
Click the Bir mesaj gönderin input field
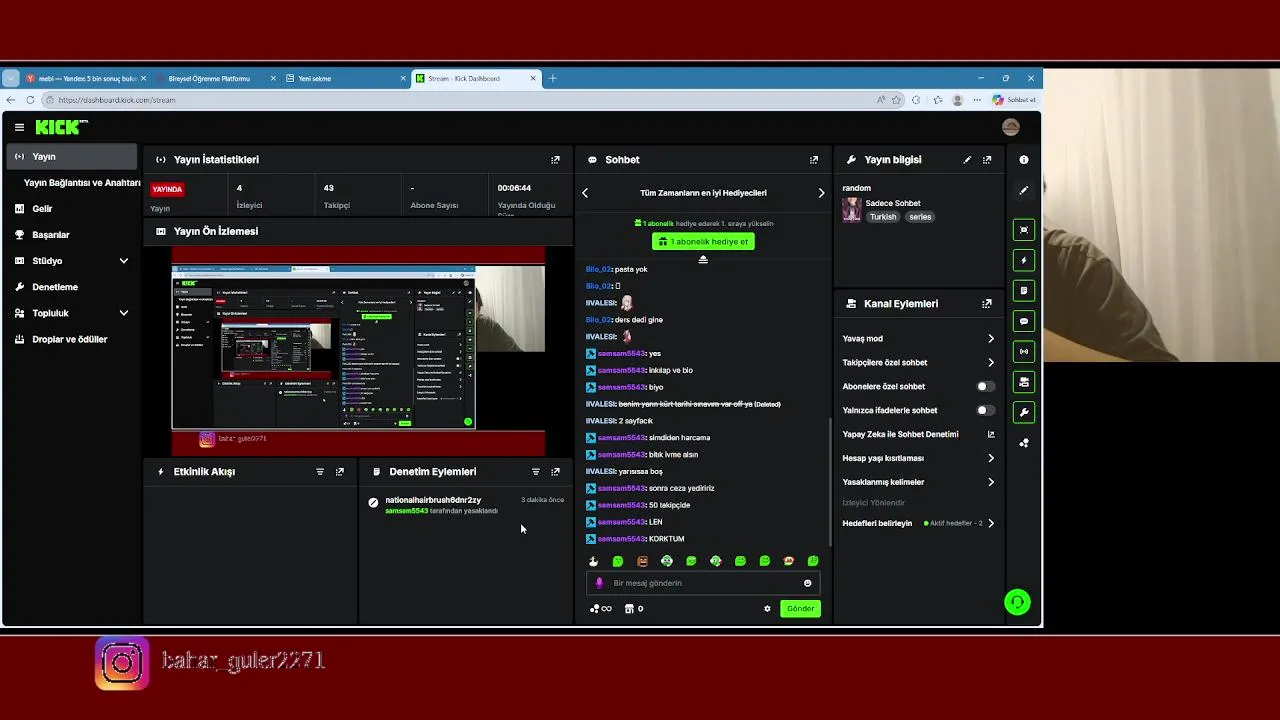point(703,583)
